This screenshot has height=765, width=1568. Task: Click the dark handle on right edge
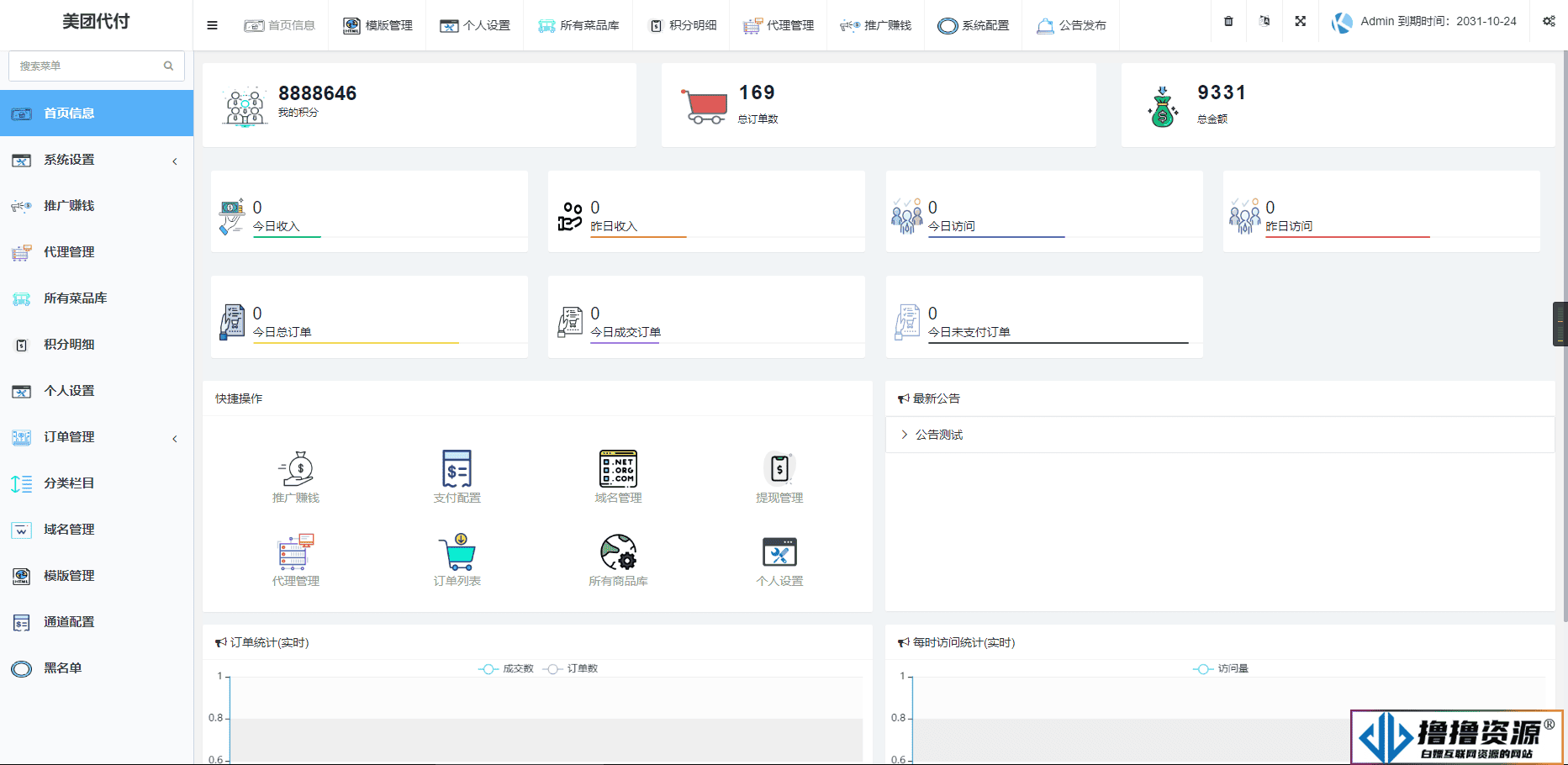(x=1560, y=324)
